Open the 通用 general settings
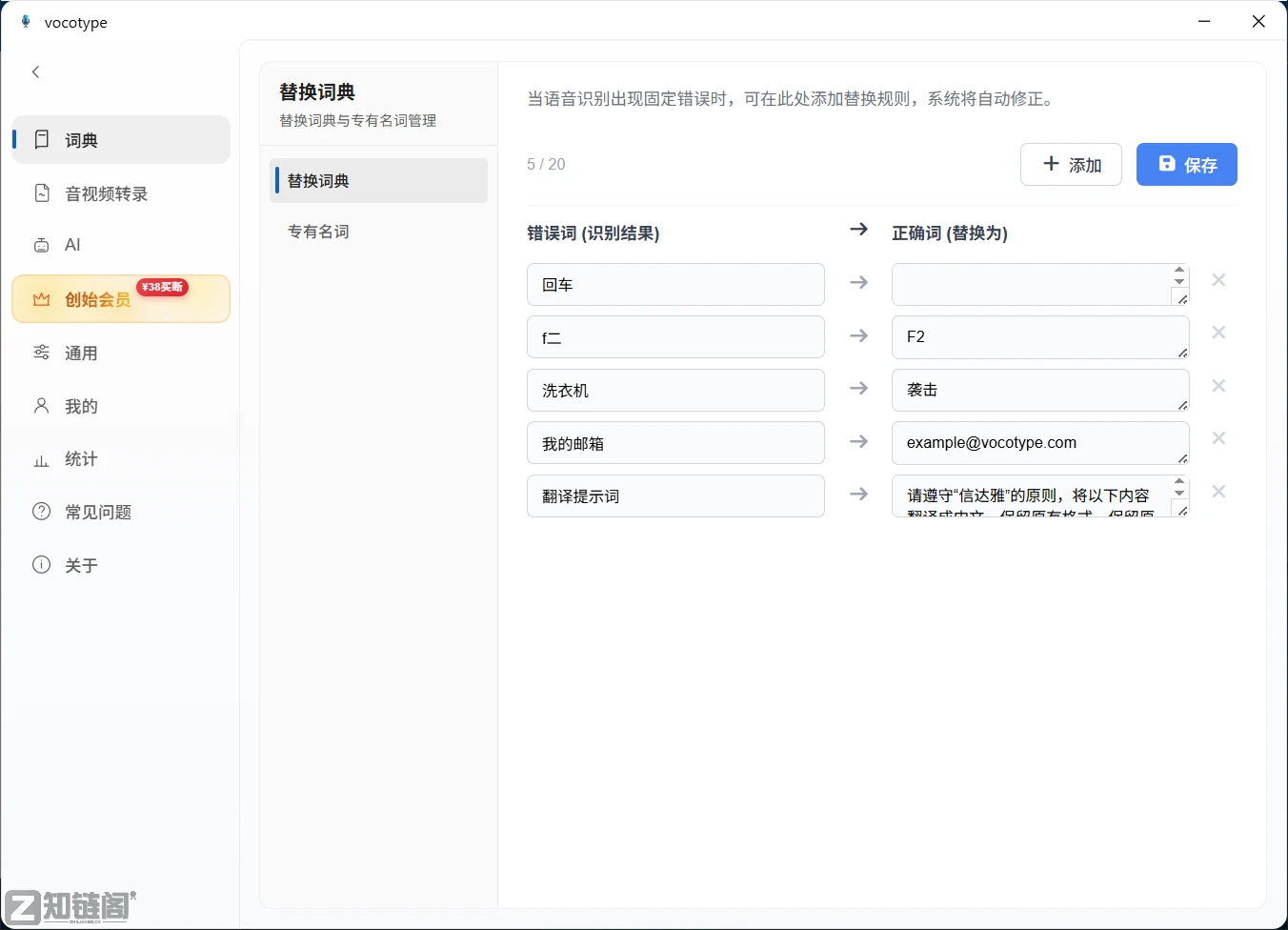This screenshot has height=930, width=1288. (x=121, y=353)
